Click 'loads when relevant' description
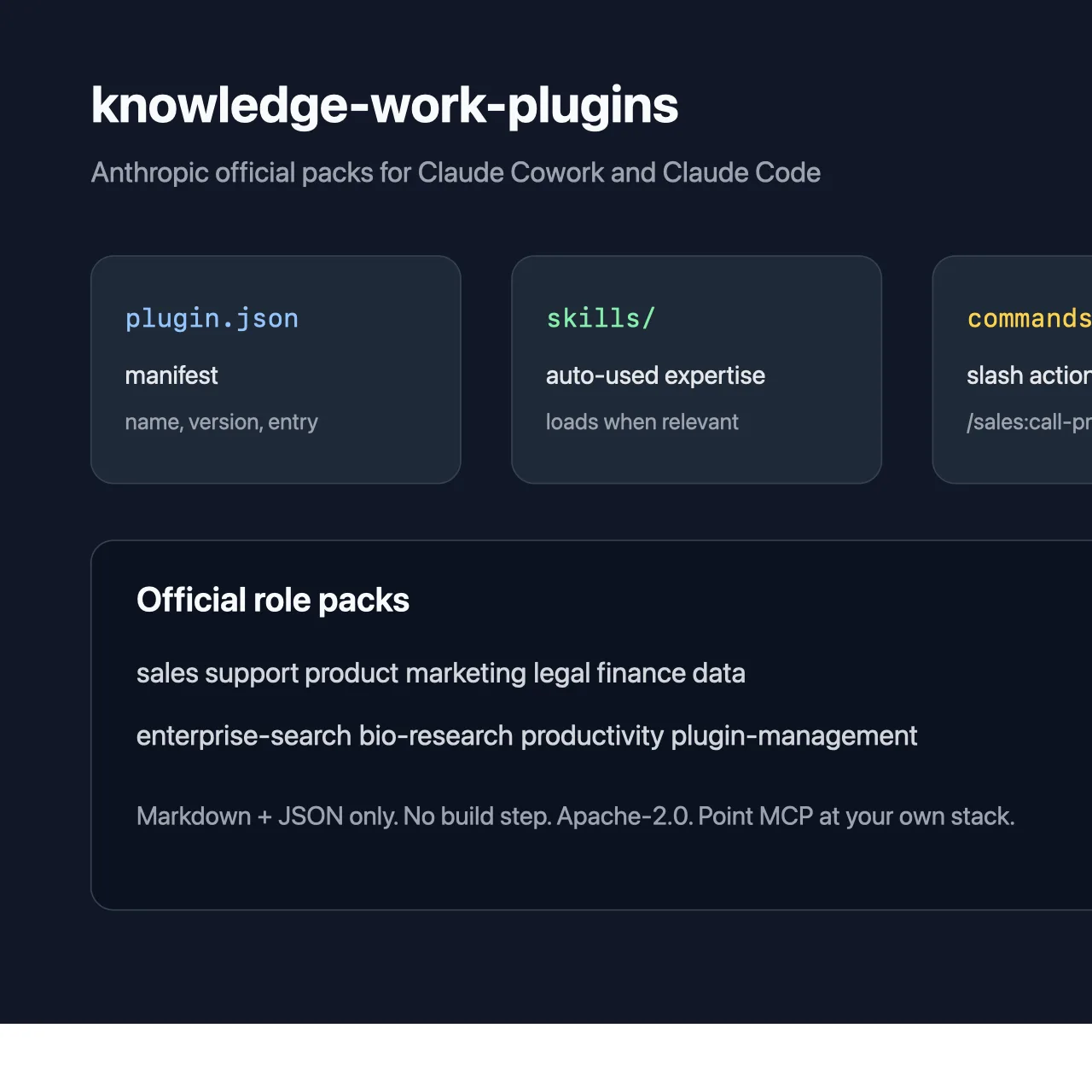This screenshot has width=1092, height=1092. (642, 422)
